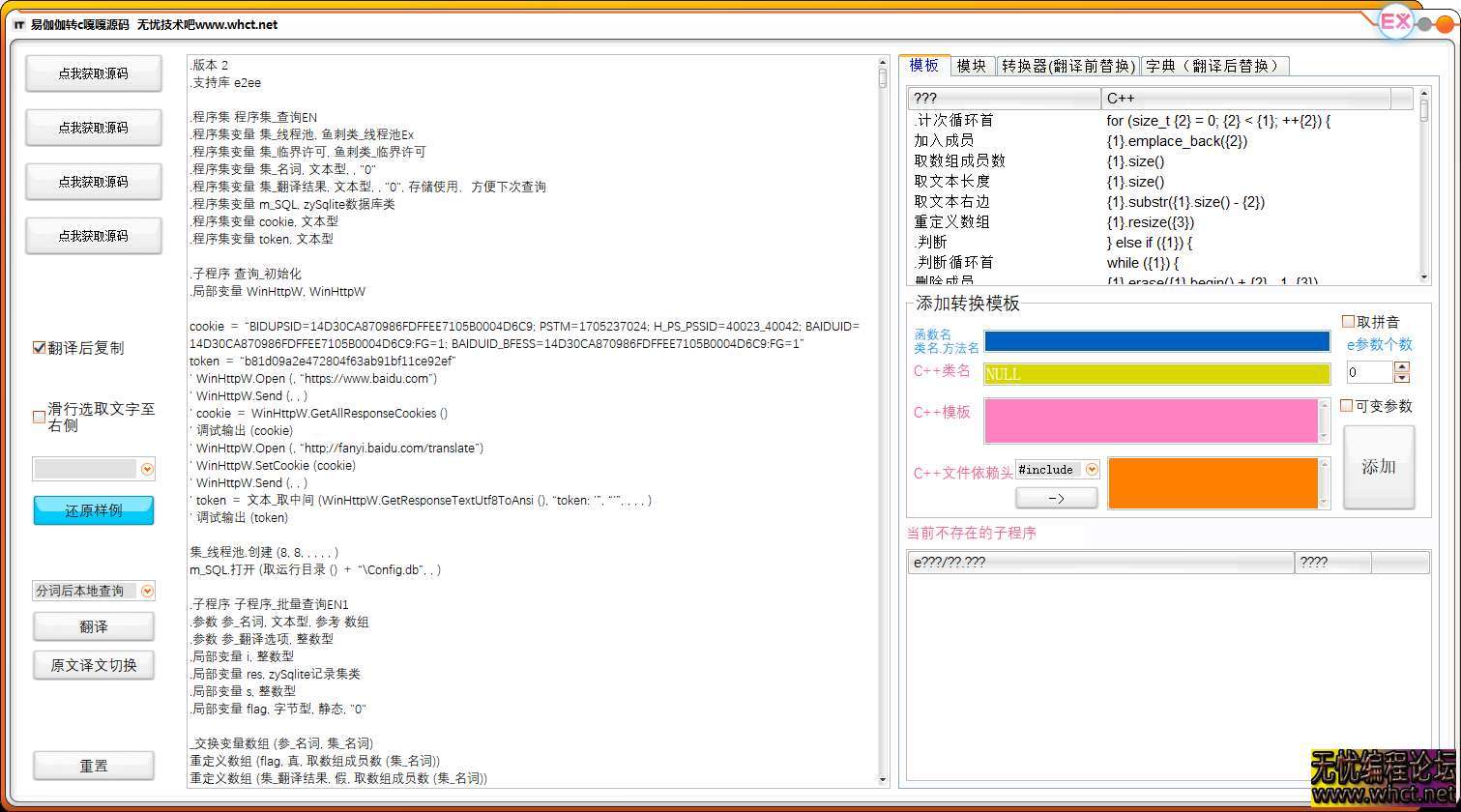Image resolution: width=1461 pixels, height=812 pixels.
Task: Open the 分词后本地查询 dropdown
Action: pos(146,589)
